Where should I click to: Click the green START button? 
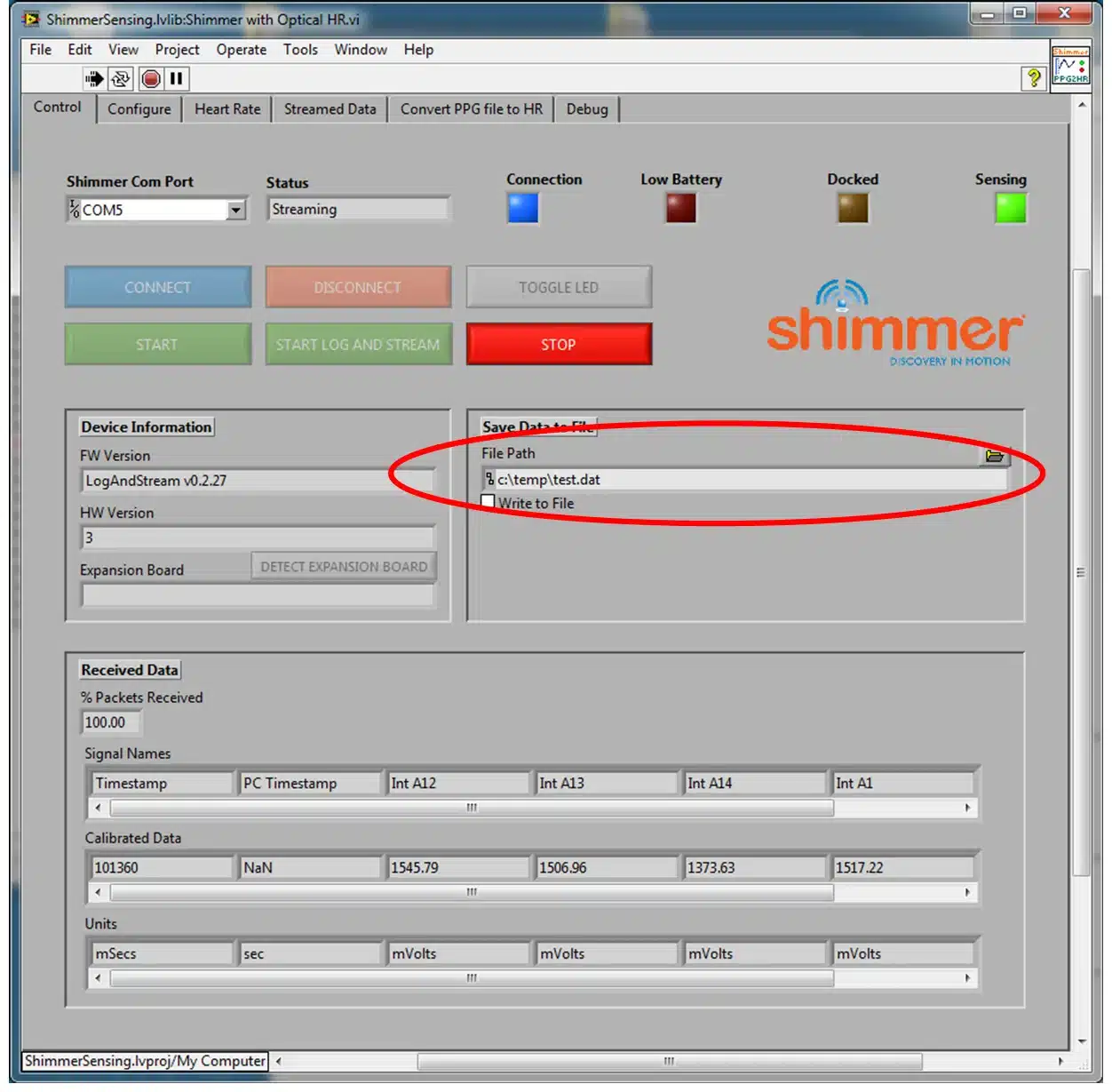(158, 344)
